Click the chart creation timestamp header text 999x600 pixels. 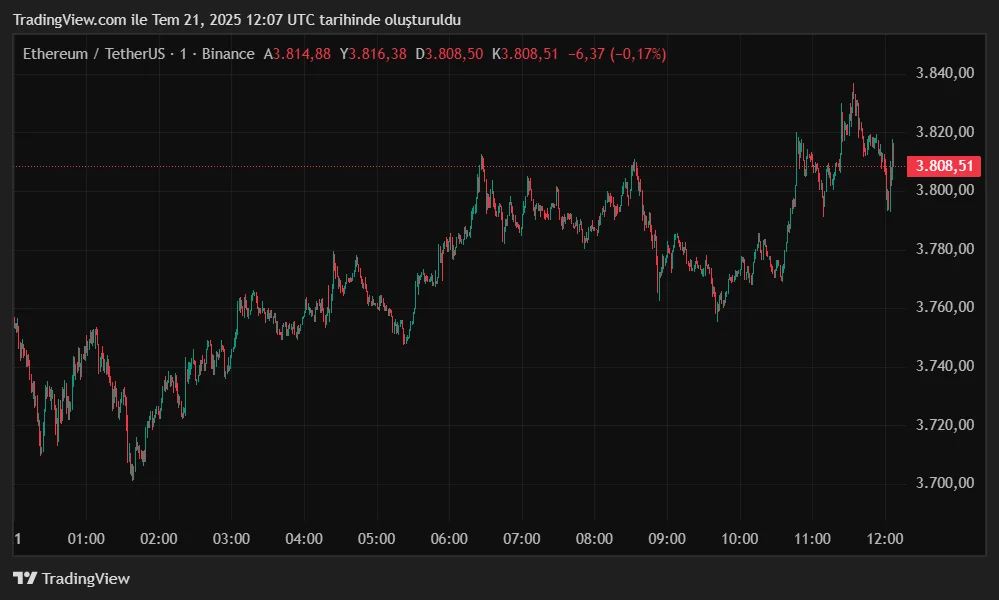[x=237, y=20]
